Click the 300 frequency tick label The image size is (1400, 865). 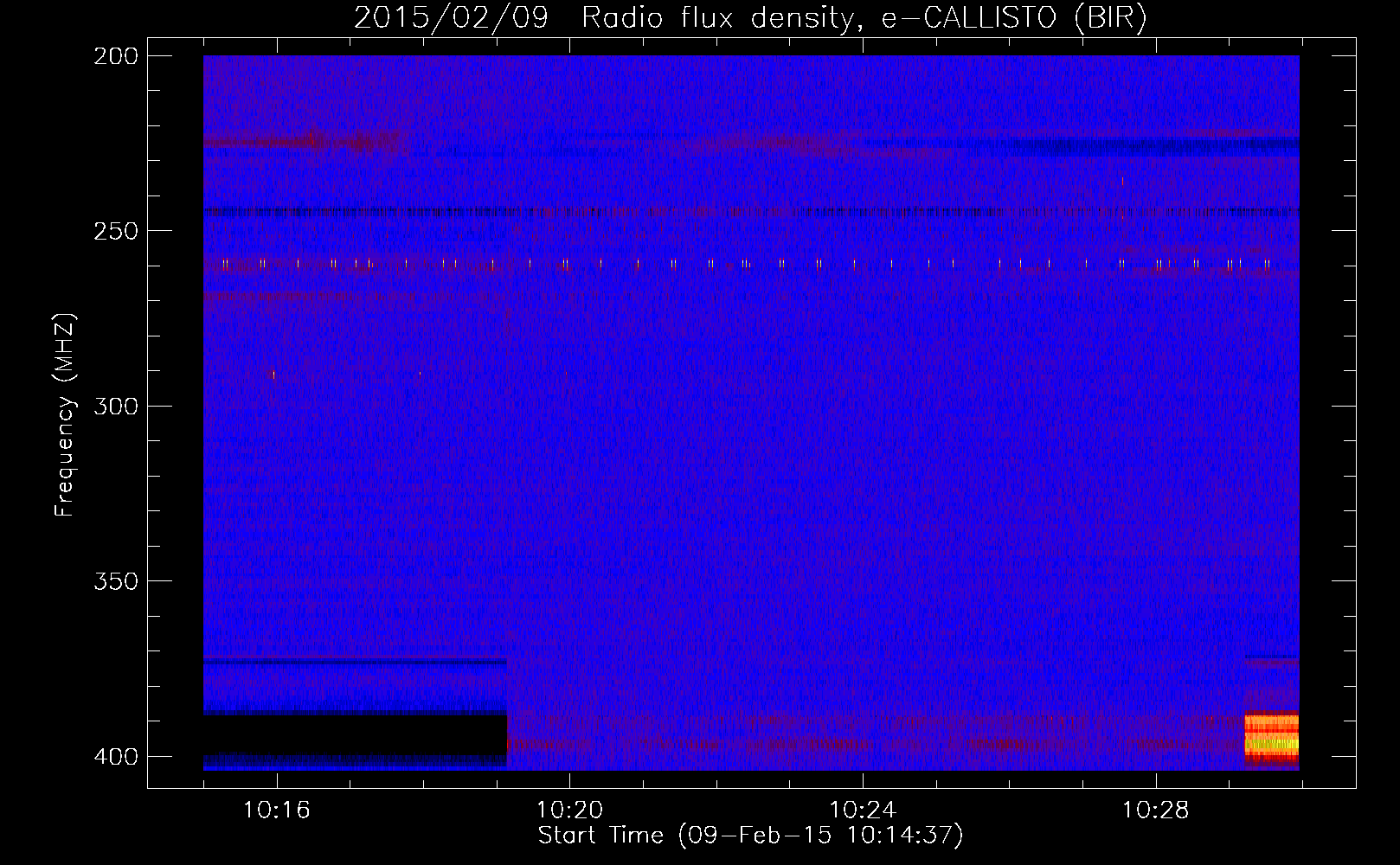click(x=116, y=407)
